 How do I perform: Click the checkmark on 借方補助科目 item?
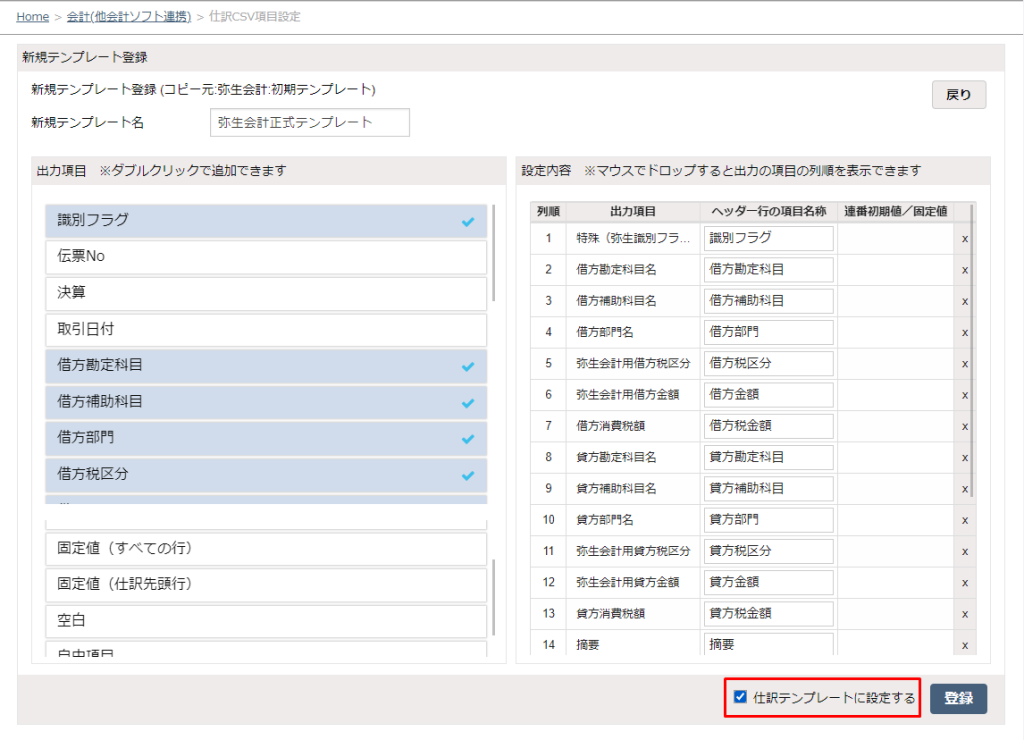click(x=467, y=402)
